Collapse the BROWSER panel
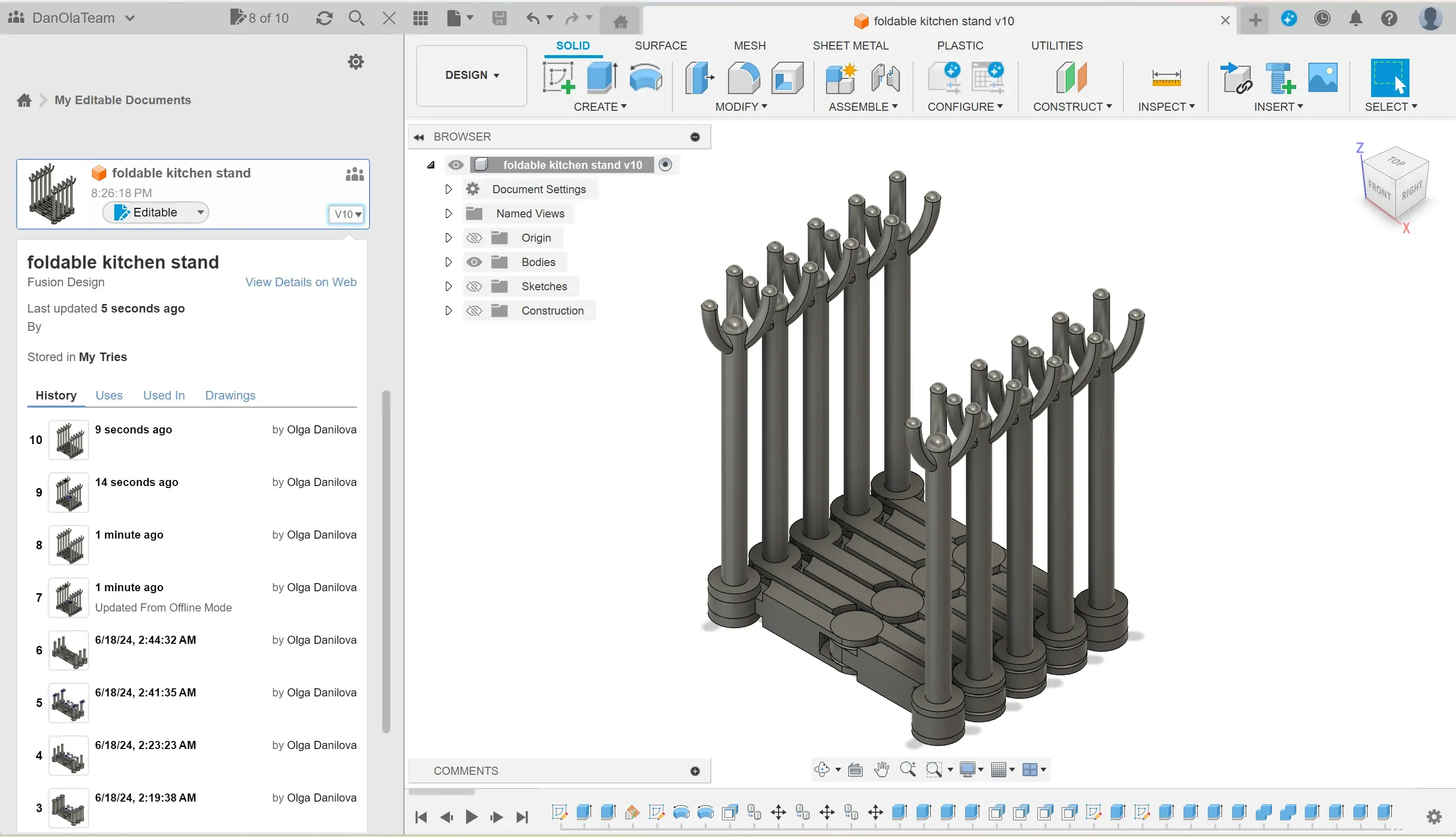 (419, 137)
